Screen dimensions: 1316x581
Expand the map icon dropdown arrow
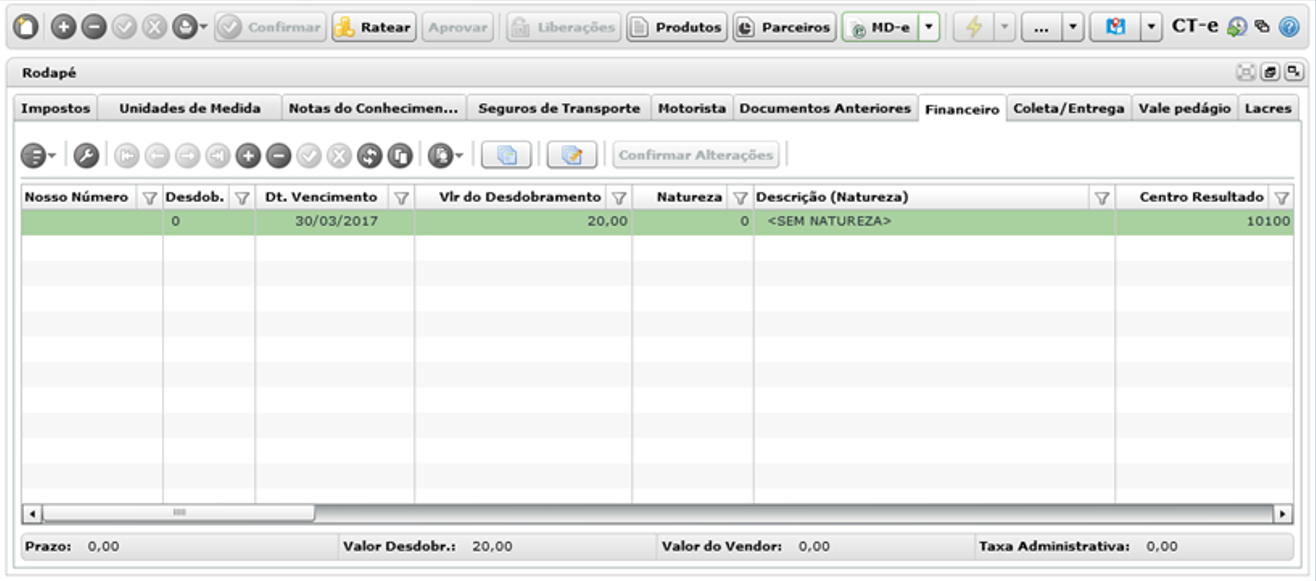click(x=1151, y=28)
